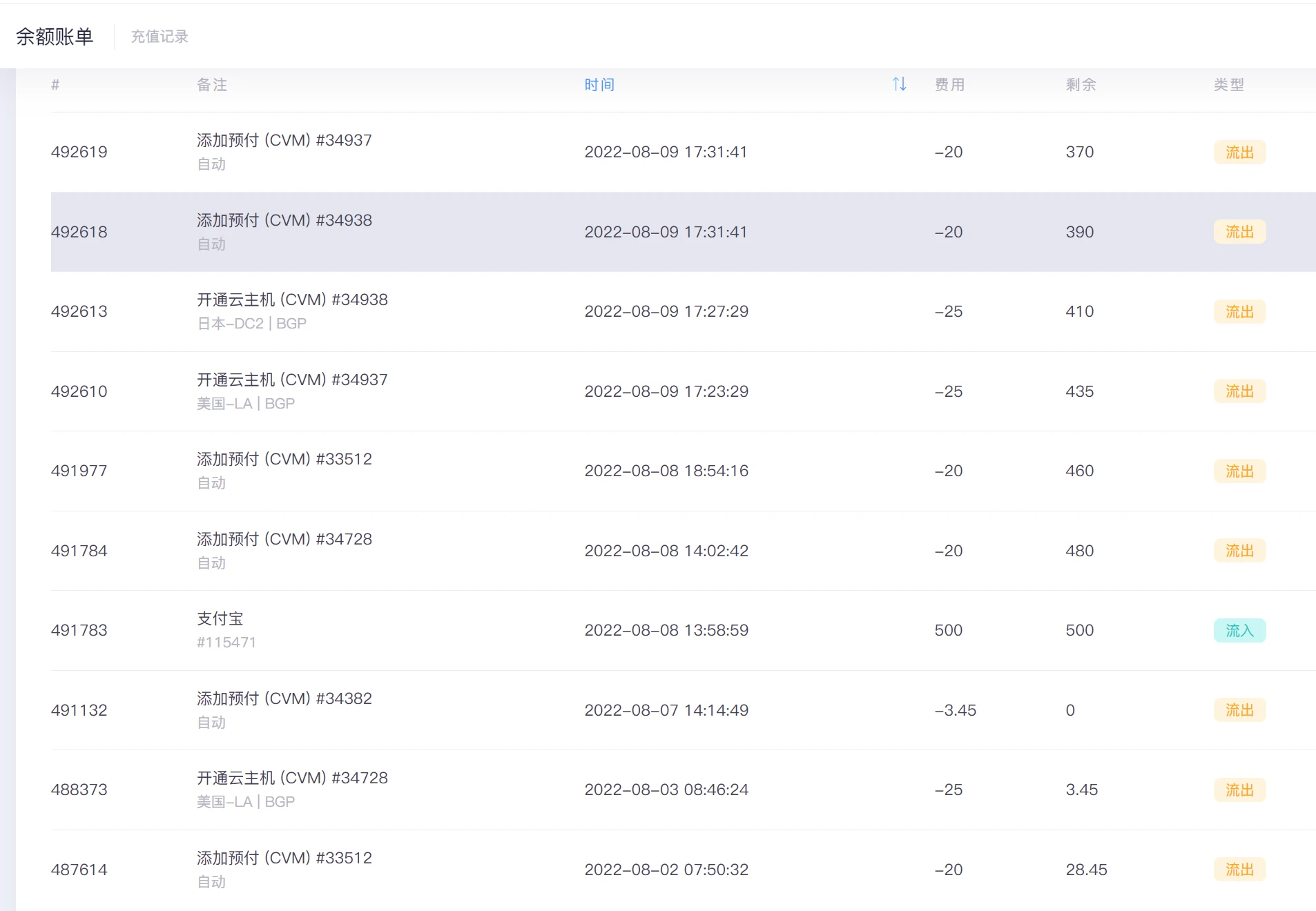1316x911 pixels.
Task: Click the time column sort arrows icon
Action: [x=898, y=84]
